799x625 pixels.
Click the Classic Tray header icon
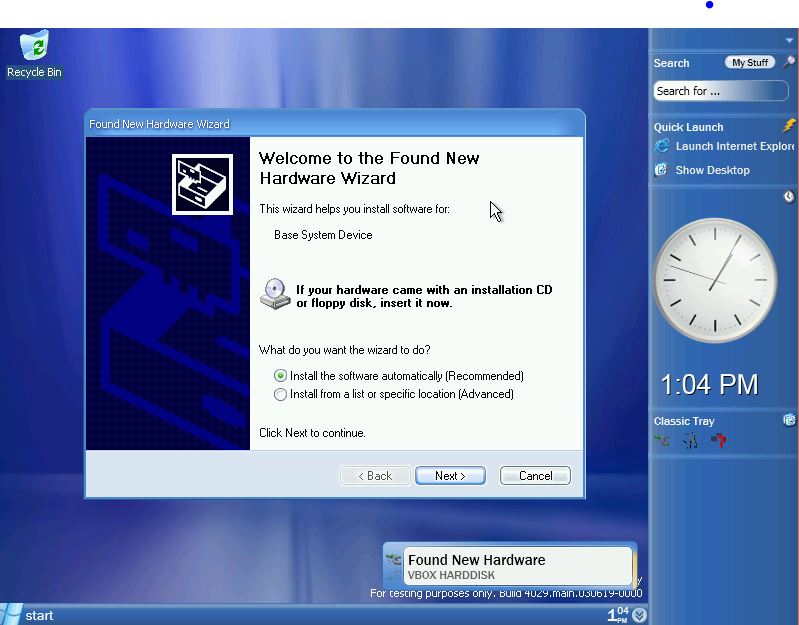point(789,420)
